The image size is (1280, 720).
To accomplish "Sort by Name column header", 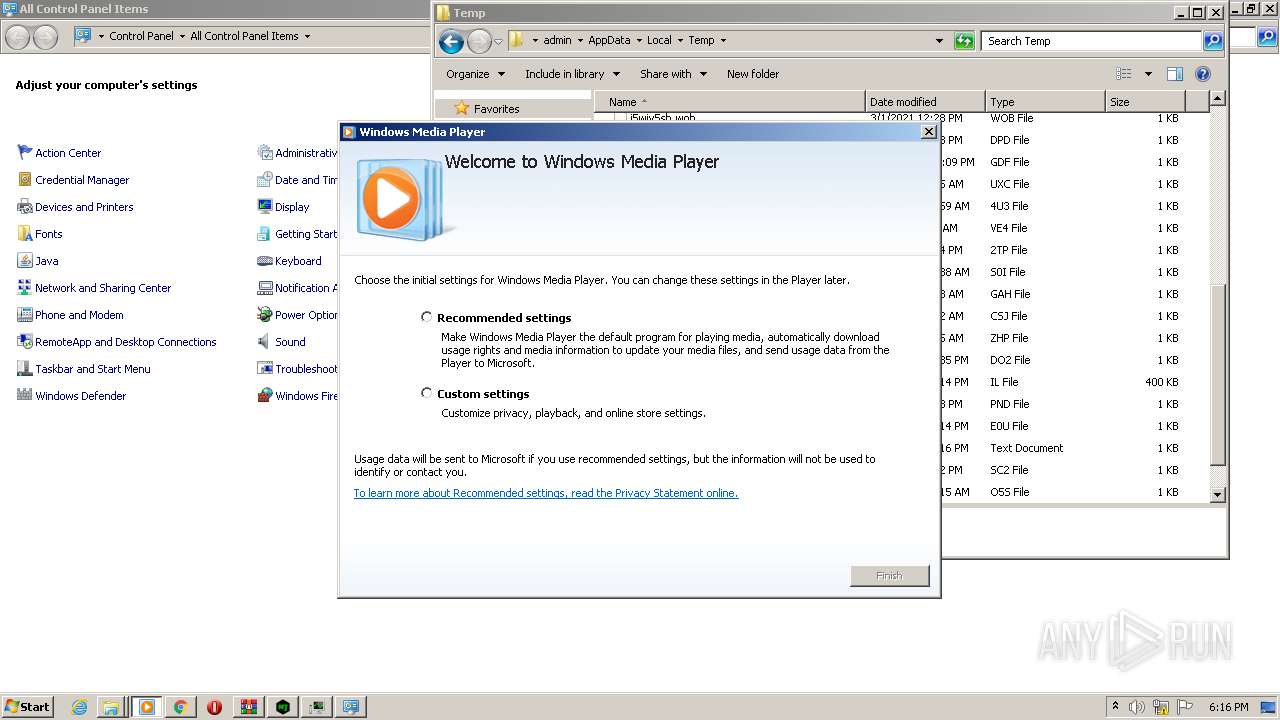I will tap(730, 102).
